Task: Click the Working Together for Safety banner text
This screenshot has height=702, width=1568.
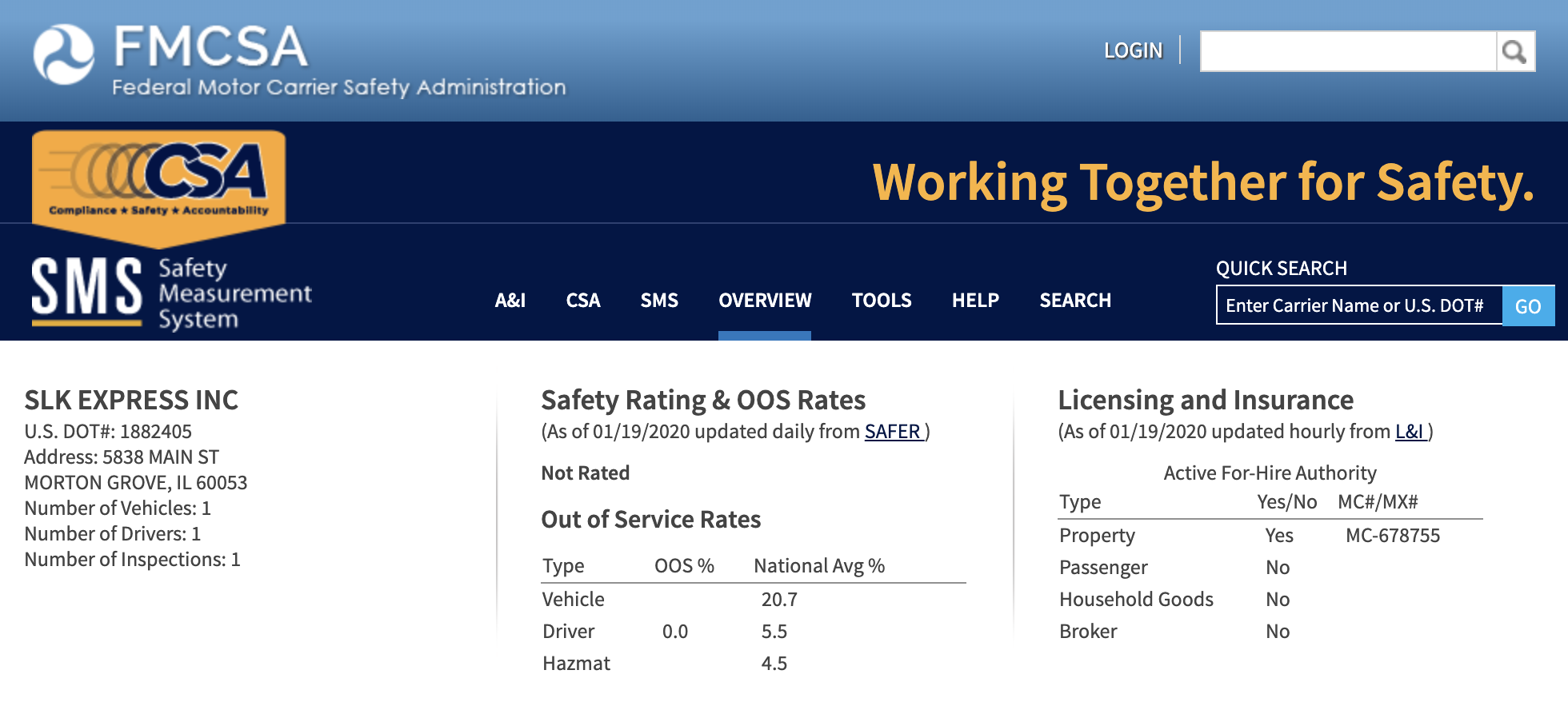Action: tap(1202, 183)
